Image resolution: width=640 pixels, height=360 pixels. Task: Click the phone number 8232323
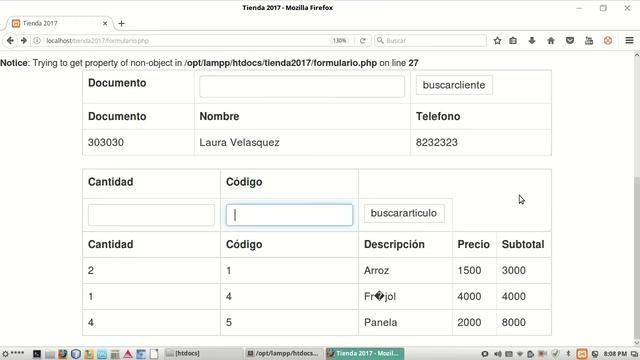coord(437,142)
